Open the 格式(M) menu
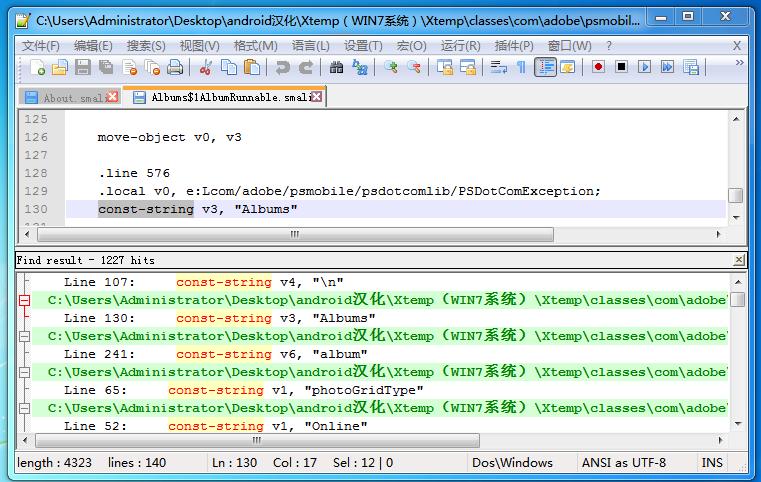This screenshot has height=482, width=761. [255, 46]
